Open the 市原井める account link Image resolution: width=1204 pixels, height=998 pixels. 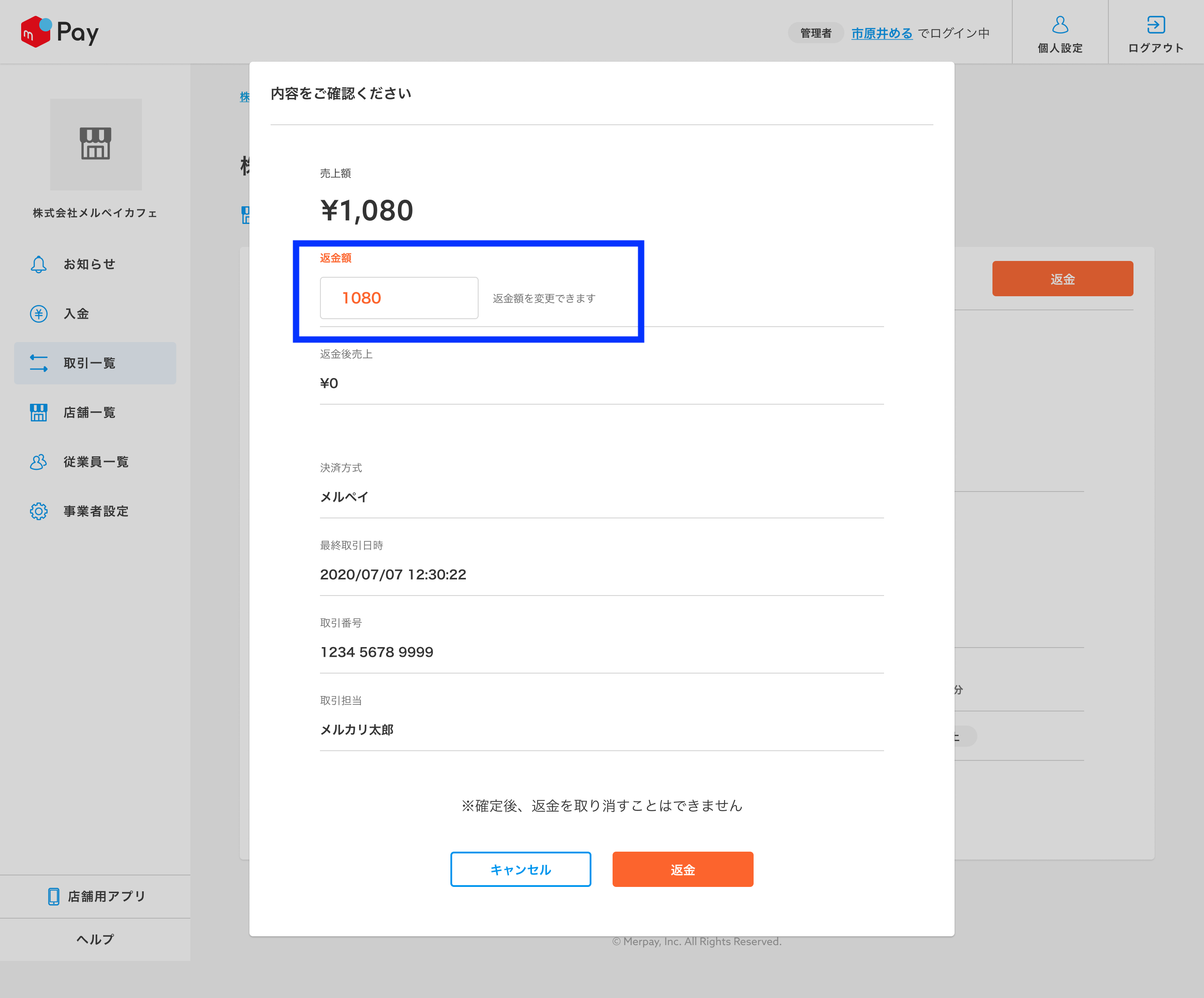pyautogui.click(x=881, y=33)
